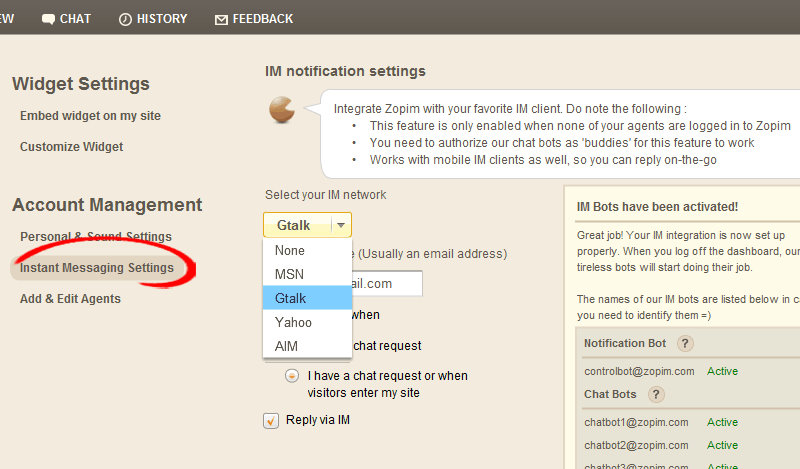Open Add & Edit Agents
The height and width of the screenshot is (469, 800).
pyautogui.click(x=70, y=299)
